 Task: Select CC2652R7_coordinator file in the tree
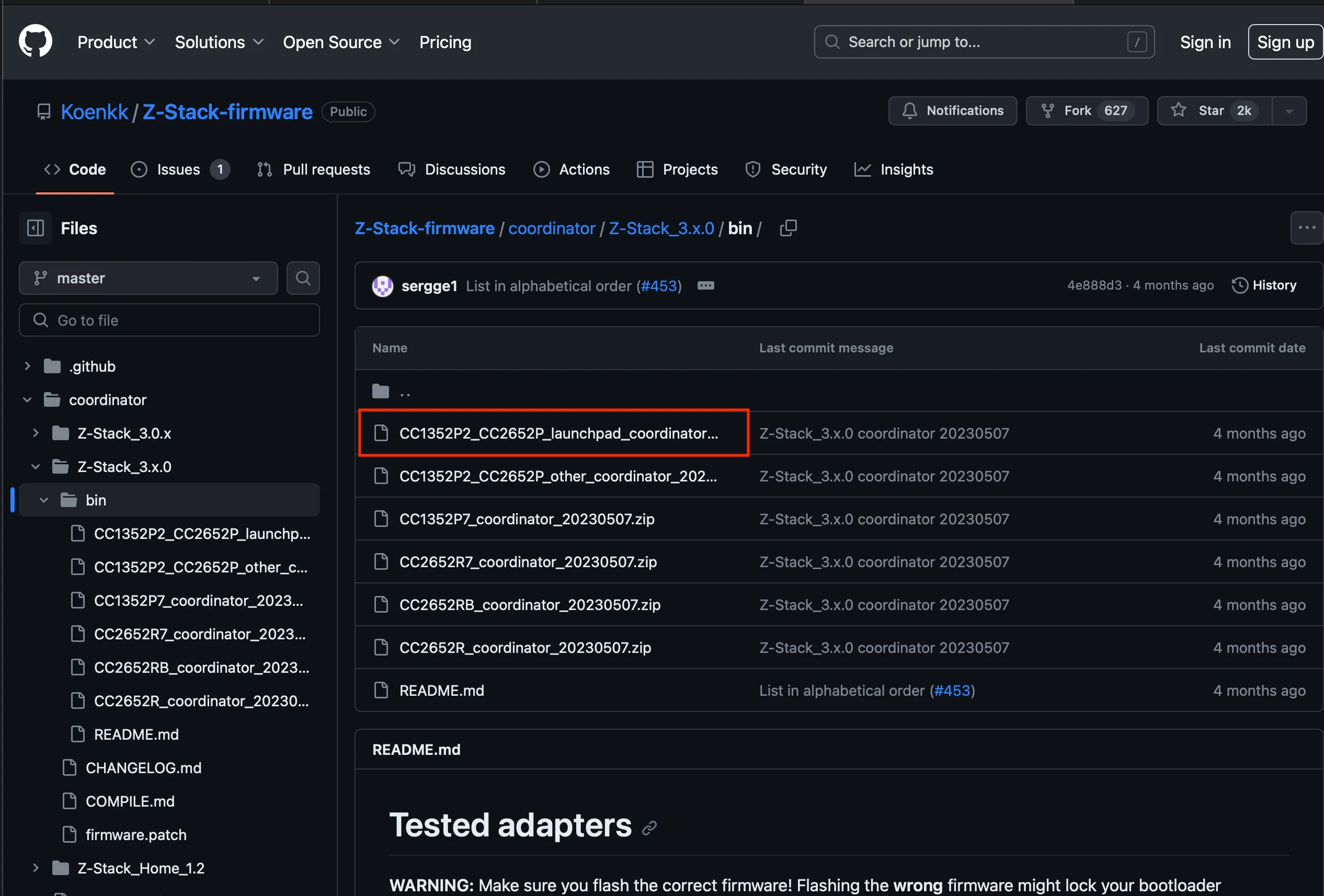[199, 634]
